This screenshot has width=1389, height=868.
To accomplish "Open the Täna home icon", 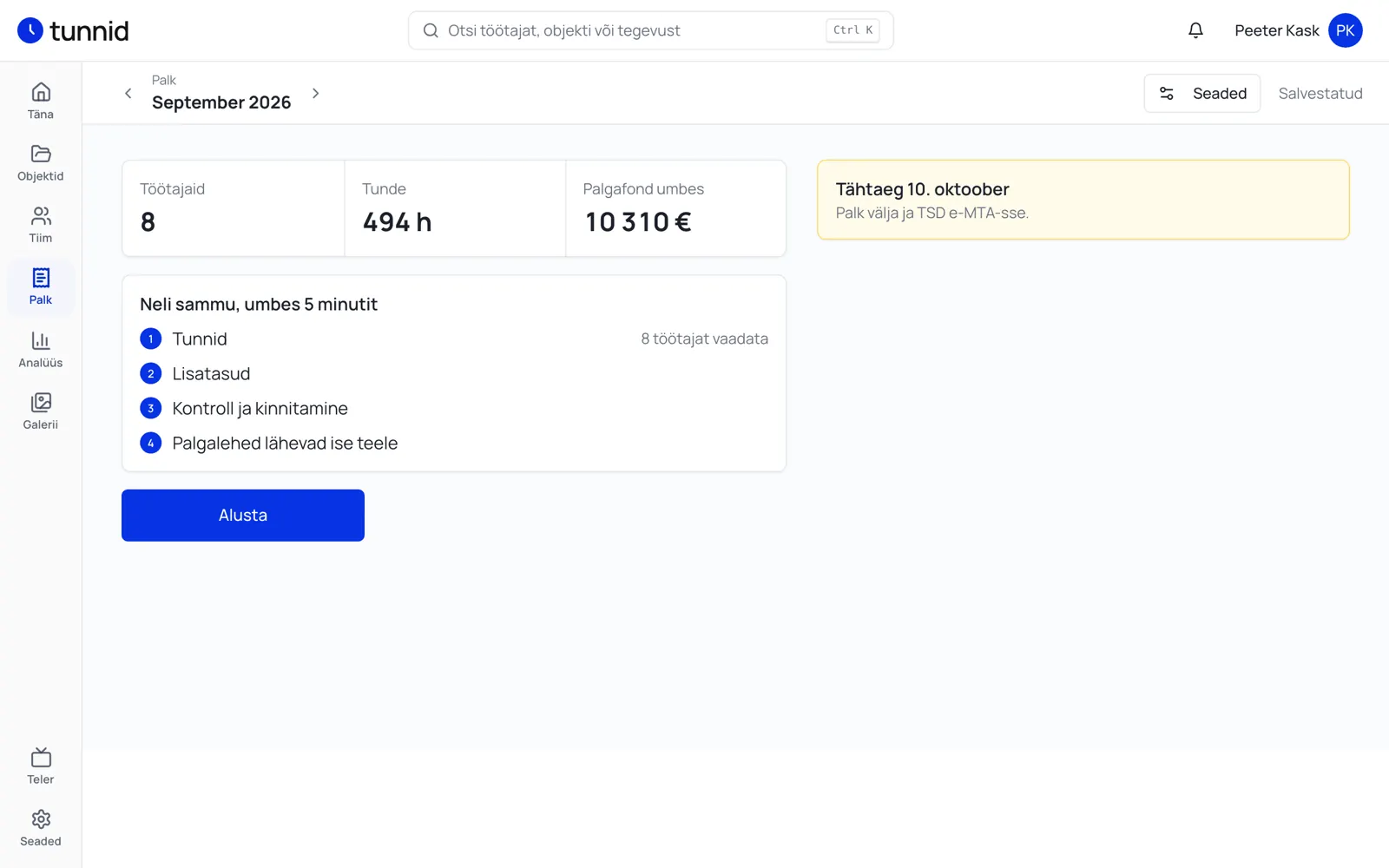I will pos(41,101).
